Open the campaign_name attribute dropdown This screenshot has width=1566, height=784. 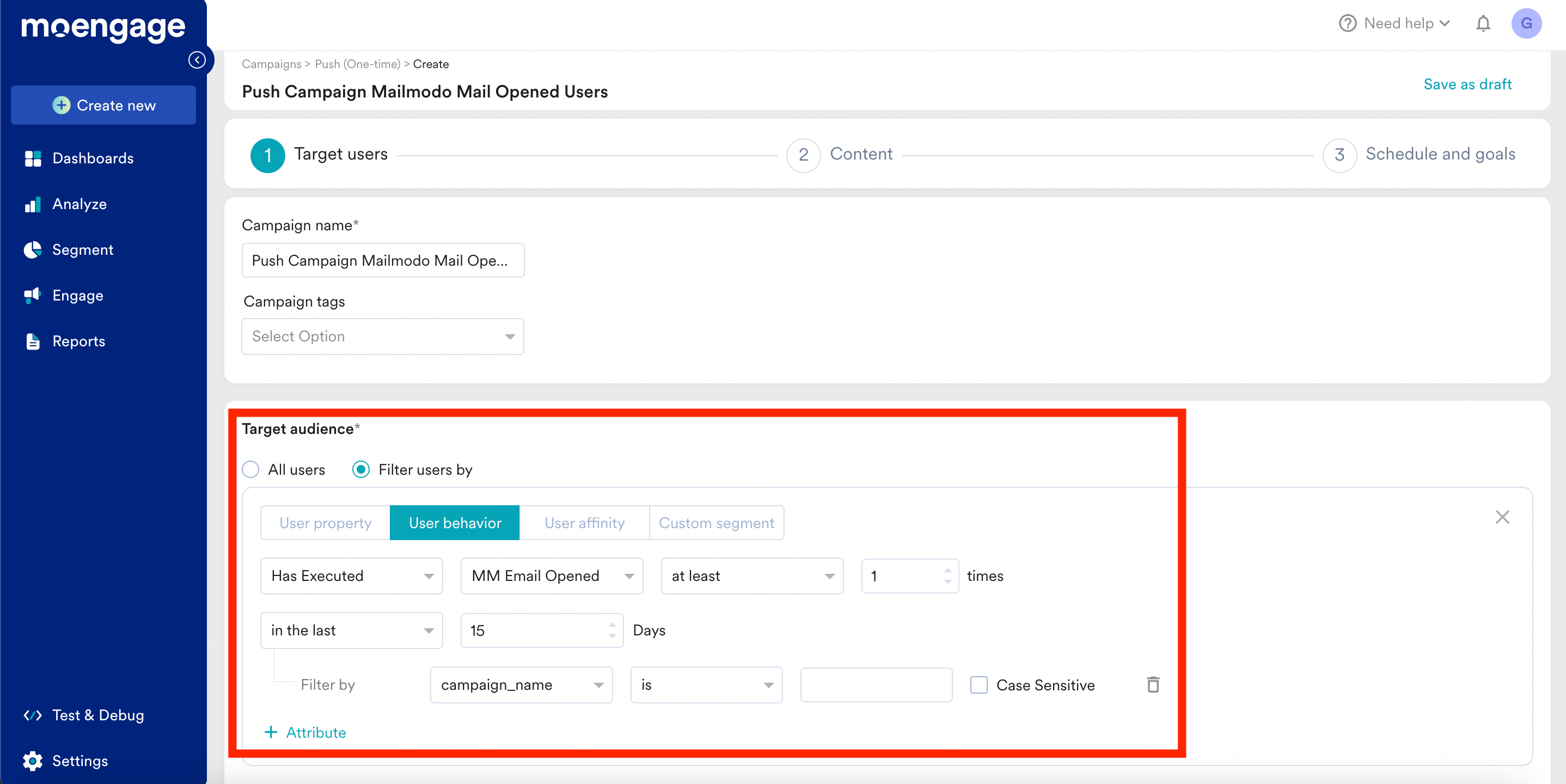[x=521, y=685]
